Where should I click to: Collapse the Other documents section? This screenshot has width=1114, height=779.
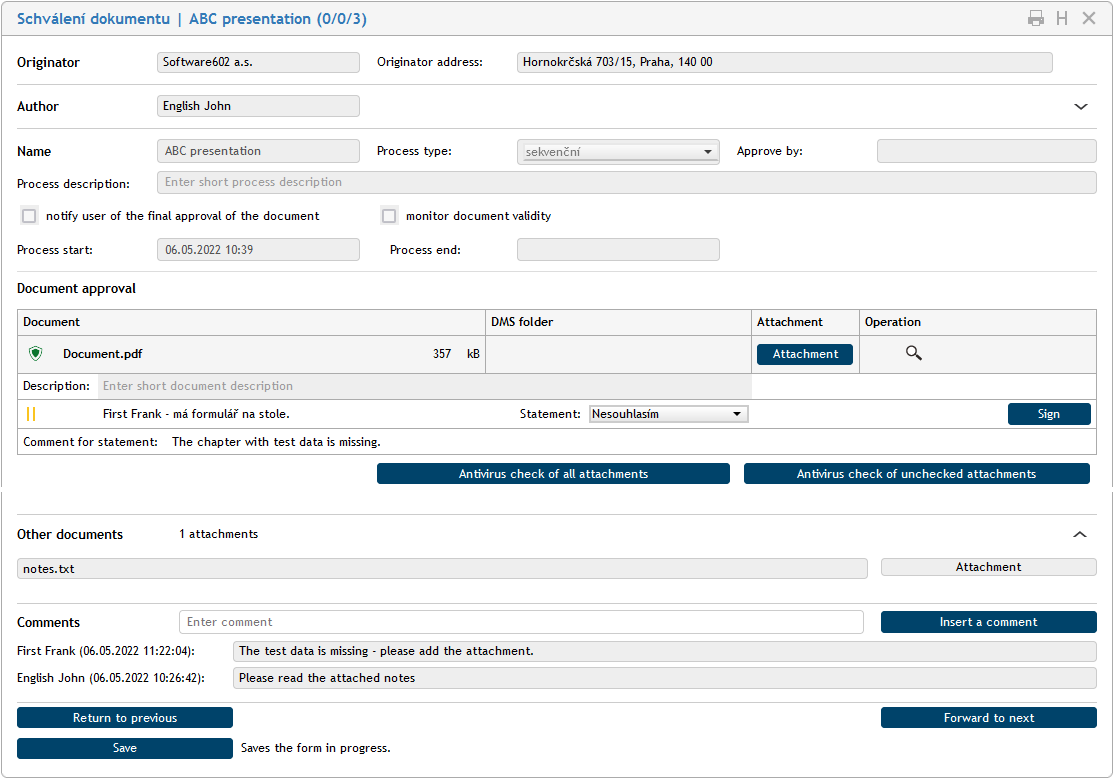click(1080, 535)
